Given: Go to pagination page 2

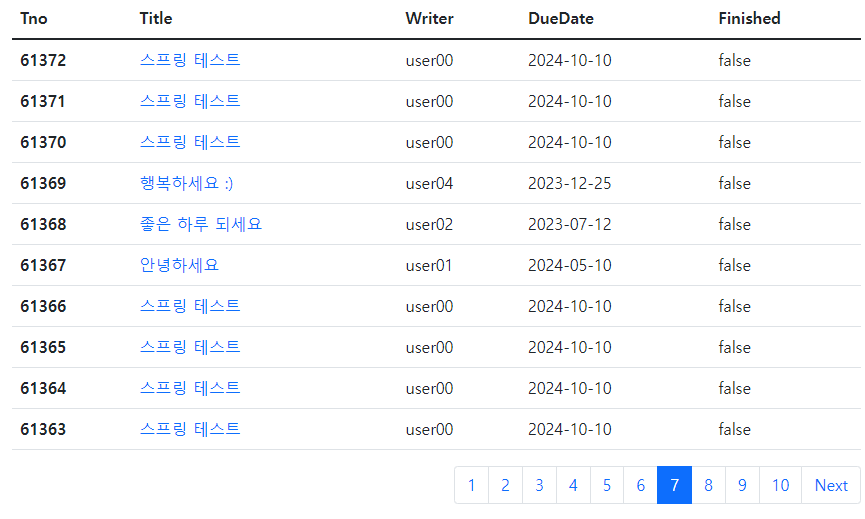Looking at the screenshot, I should pyautogui.click(x=505, y=485).
